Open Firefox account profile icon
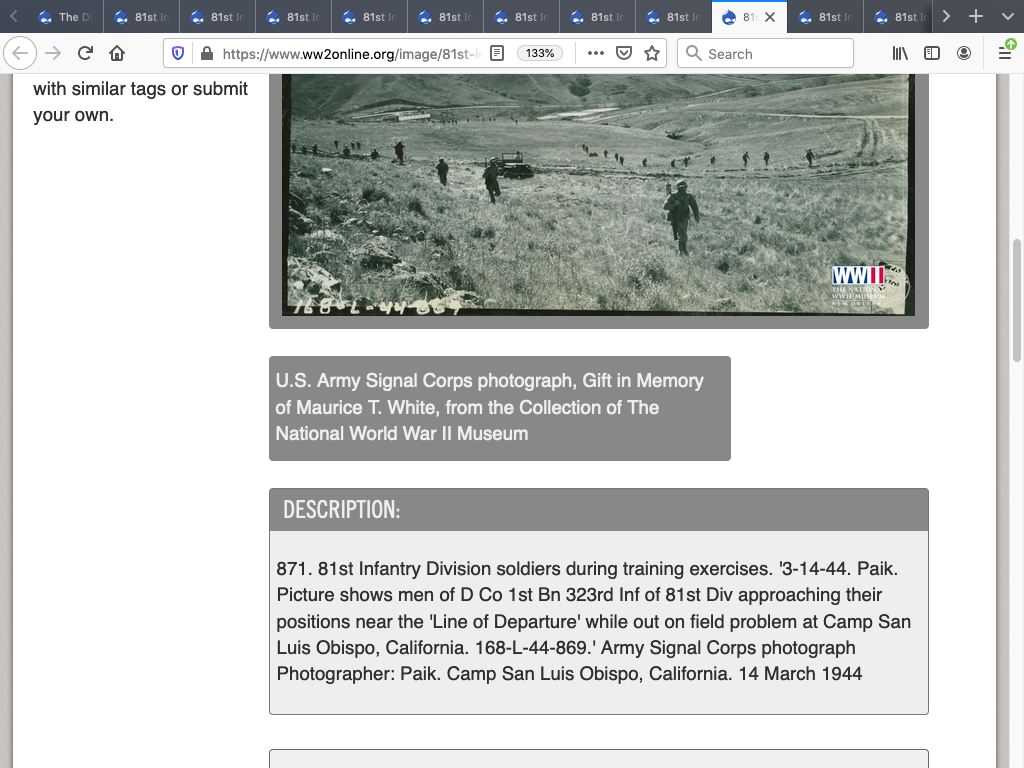This screenshot has width=1024, height=768. tap(964, 53)
